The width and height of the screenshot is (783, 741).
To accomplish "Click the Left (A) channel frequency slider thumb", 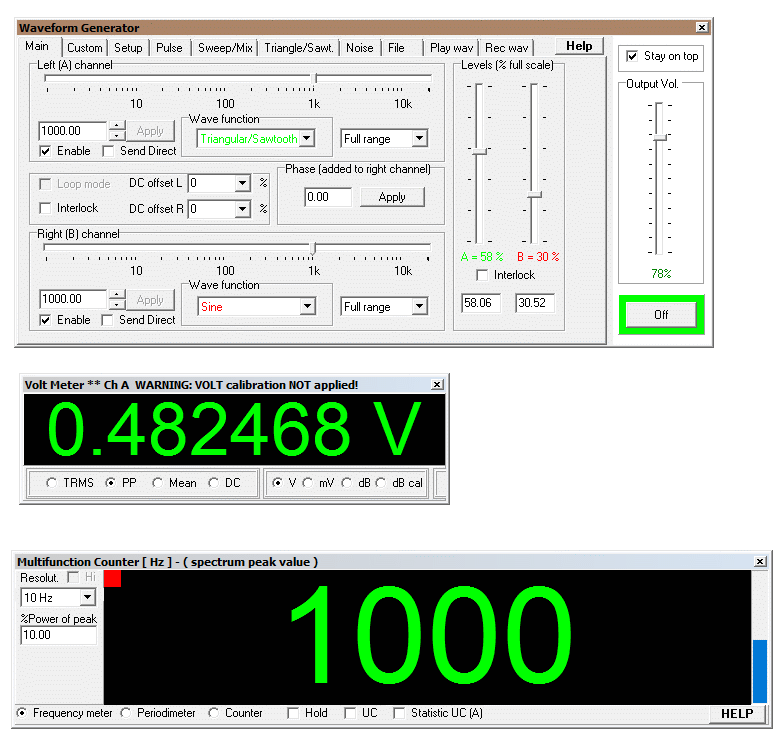I will pos(315,78).
